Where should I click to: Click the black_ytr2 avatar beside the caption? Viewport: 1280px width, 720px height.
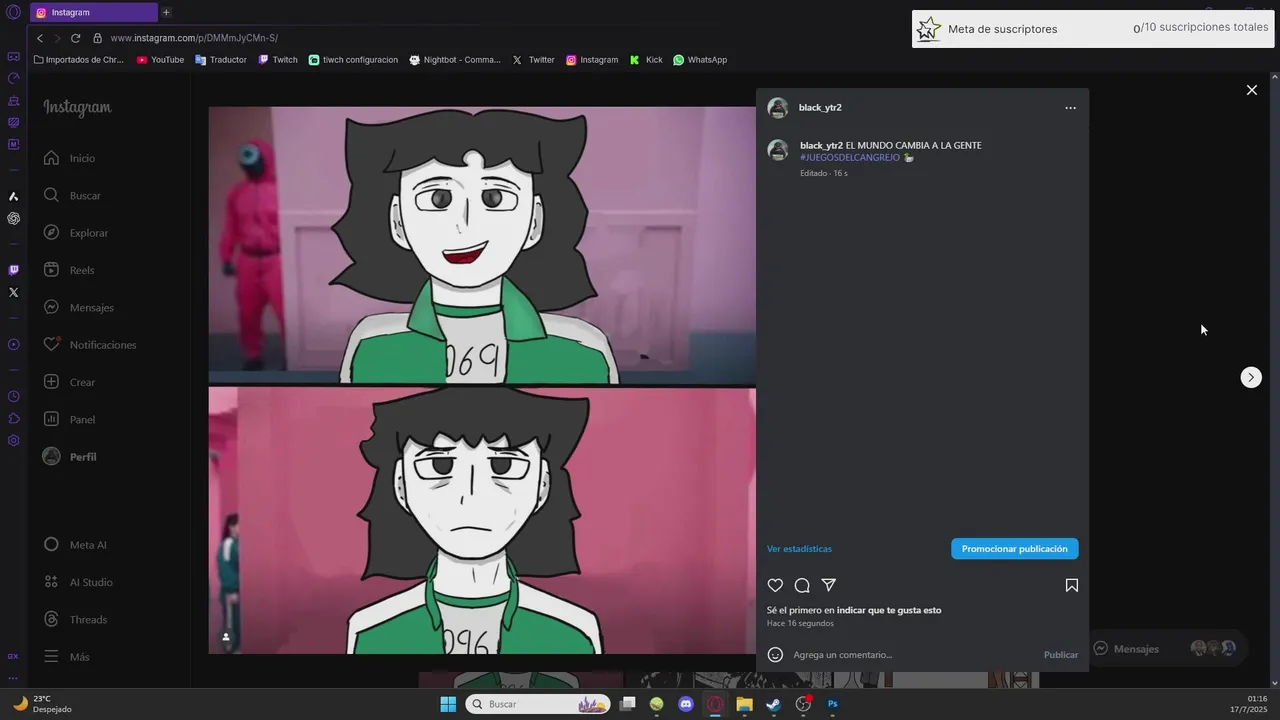click(778, 150)
